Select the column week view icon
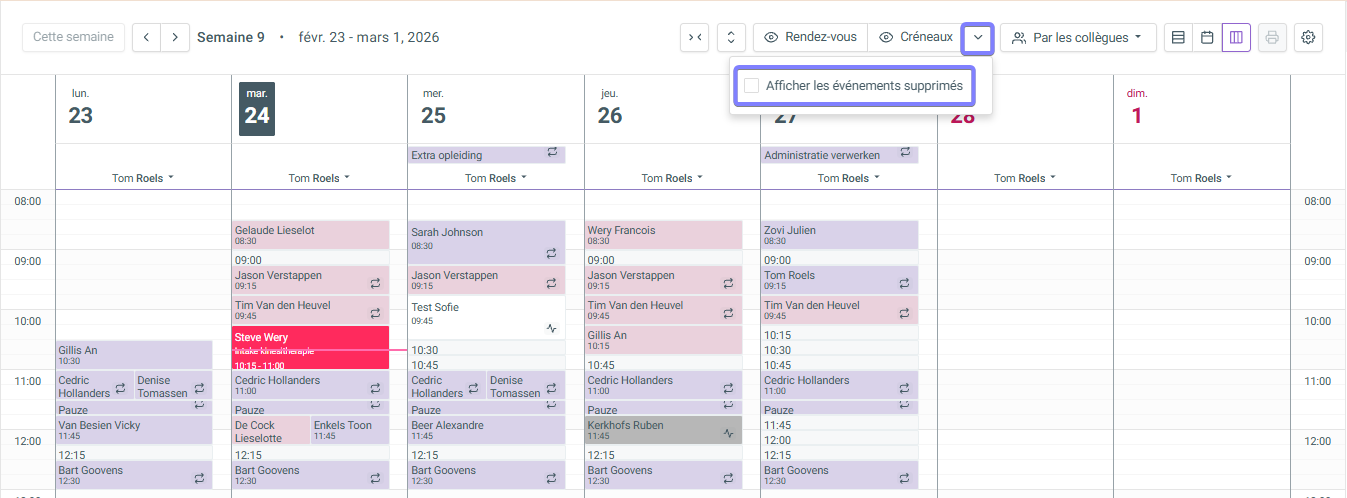This screenshot has height=498, width=1347. [1236, 38]
